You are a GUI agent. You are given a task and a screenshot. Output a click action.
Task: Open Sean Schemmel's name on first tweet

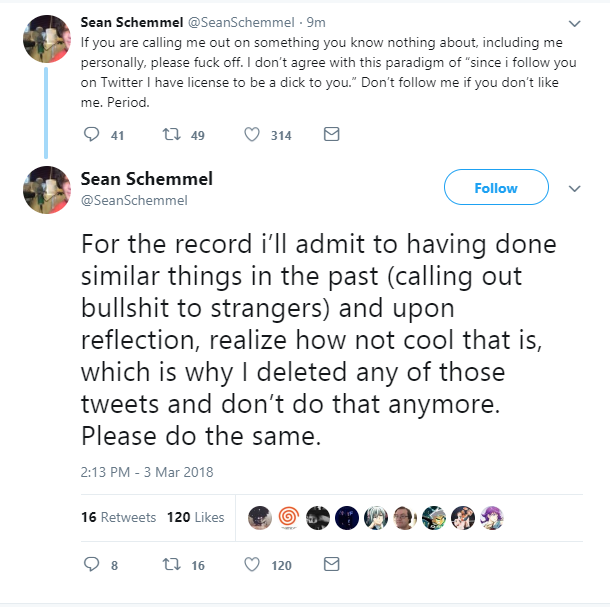point(131,23)
